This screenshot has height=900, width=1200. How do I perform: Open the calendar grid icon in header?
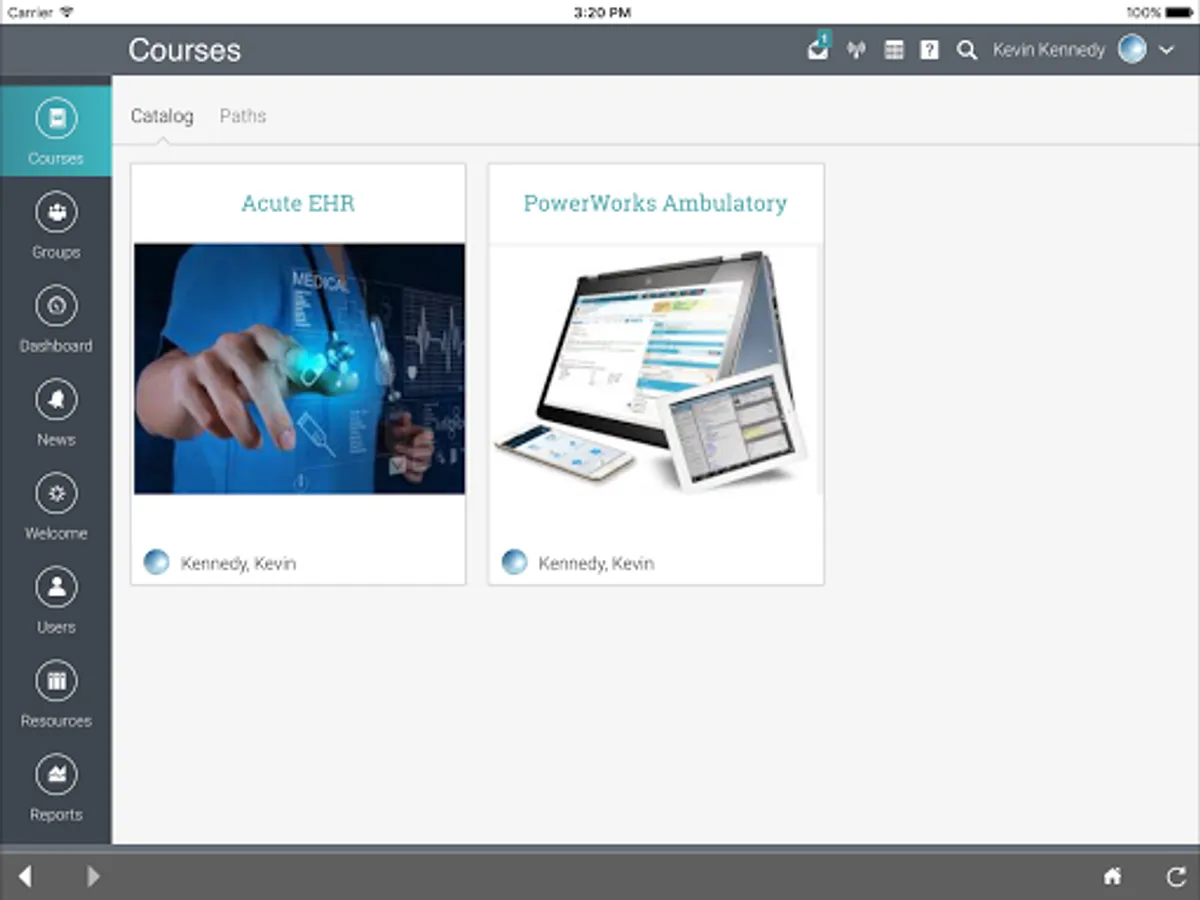(894, 50)
